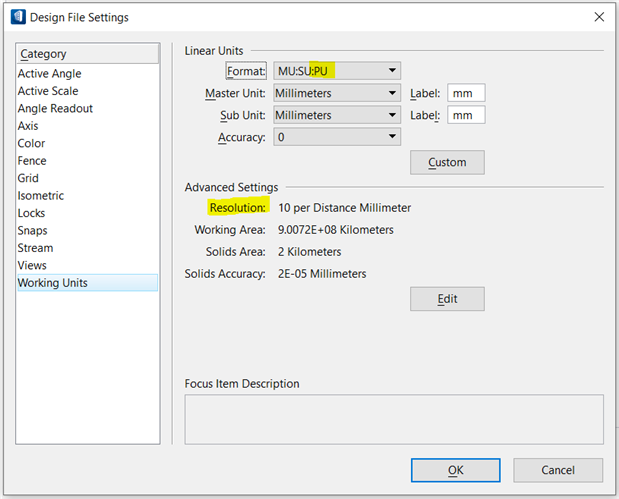Click the Master Unit Label input field

pyautogui.click(x=466, y=93)
